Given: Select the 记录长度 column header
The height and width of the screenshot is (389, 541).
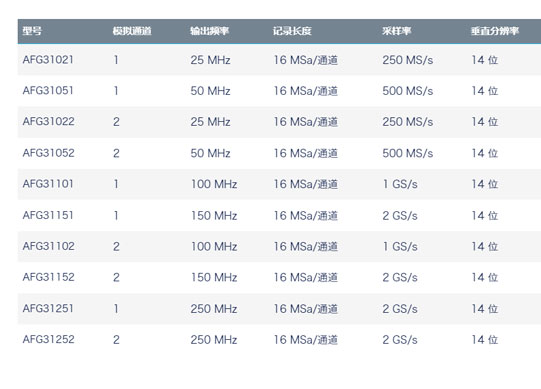Looking at the screenshot, I should pyautogui.click(x=292, y=31).
